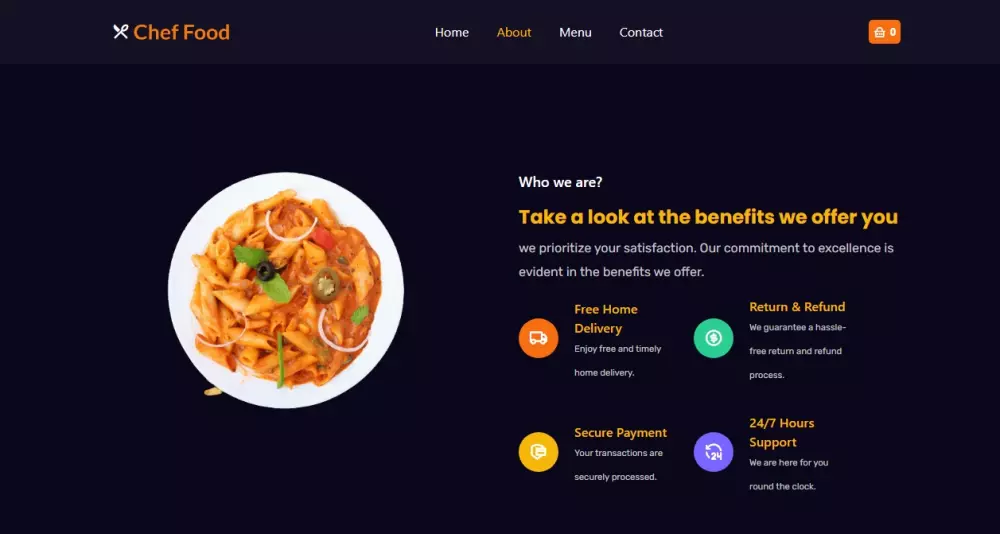Viewport: 1000px width, 534px height.
Task: Go to the Home nav item
Action: point(452,33)
